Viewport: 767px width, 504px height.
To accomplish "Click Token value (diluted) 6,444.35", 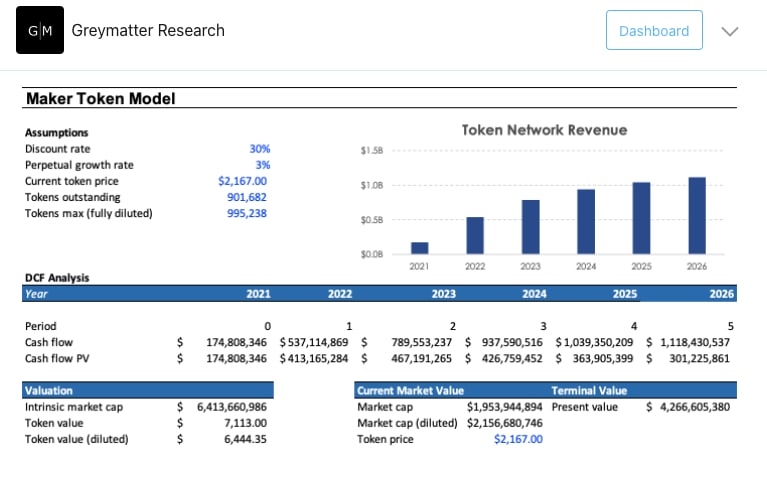I will tap(246, 439).
